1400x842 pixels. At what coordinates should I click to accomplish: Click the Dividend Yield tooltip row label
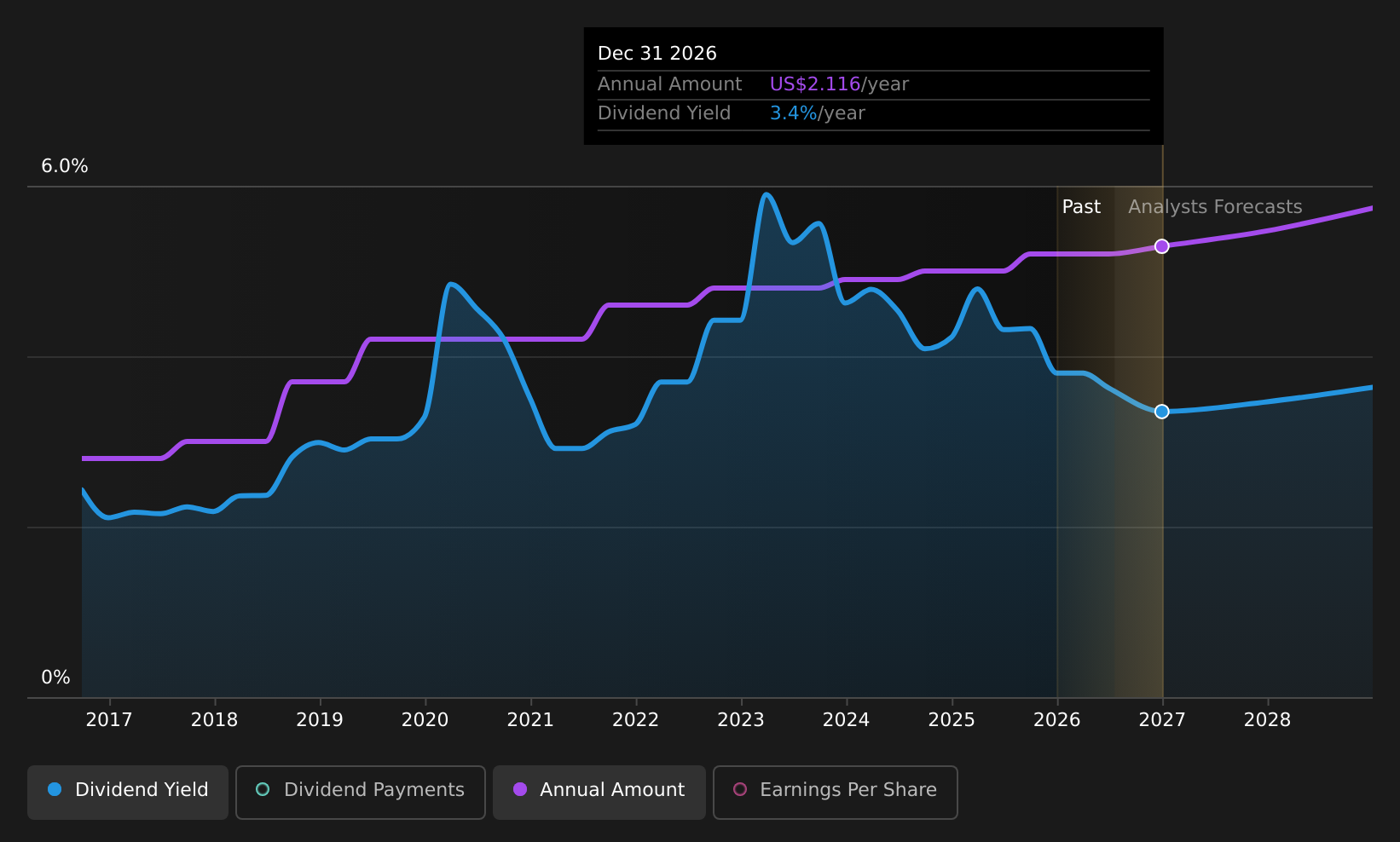pos(664,113)
